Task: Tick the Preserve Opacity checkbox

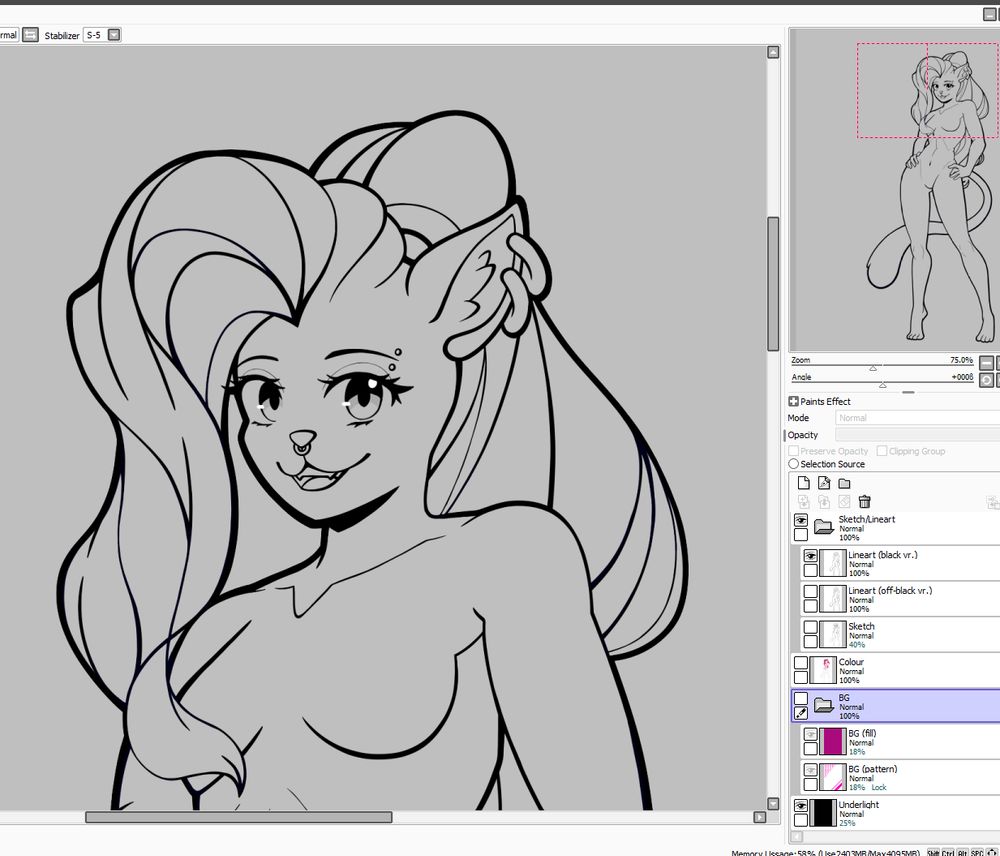Action: 794,451
